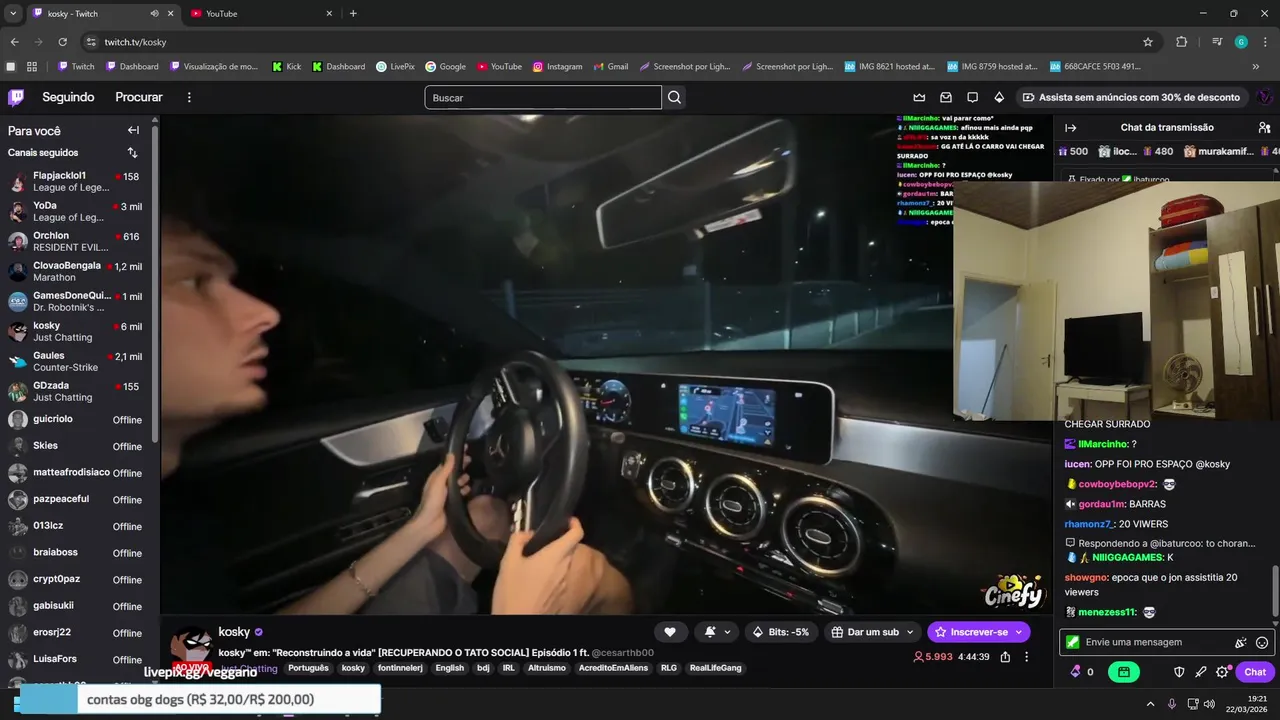Open Twitch home via the logo icon
Image resolution: width=1280 pixels, height=720 pixels.
pyautogui.click(x=16, y=97)
